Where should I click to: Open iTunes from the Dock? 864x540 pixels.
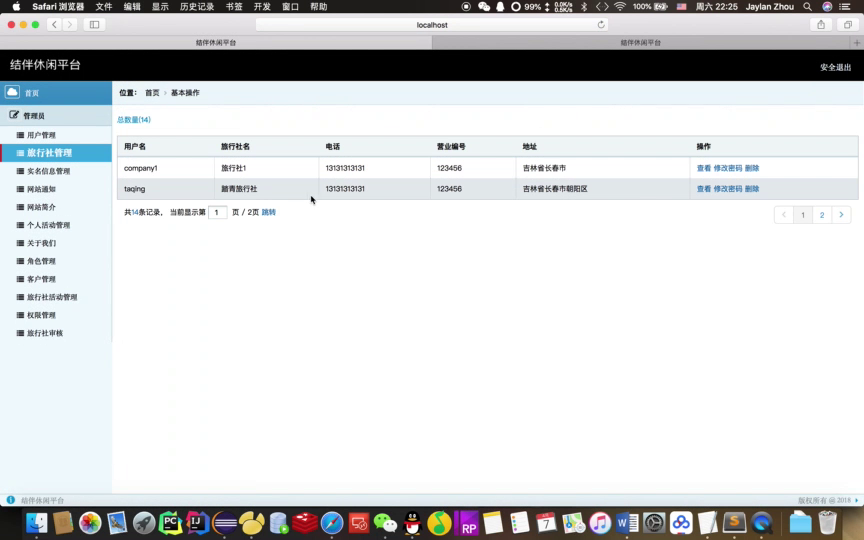pyautogui.click(x=600, y=523)
